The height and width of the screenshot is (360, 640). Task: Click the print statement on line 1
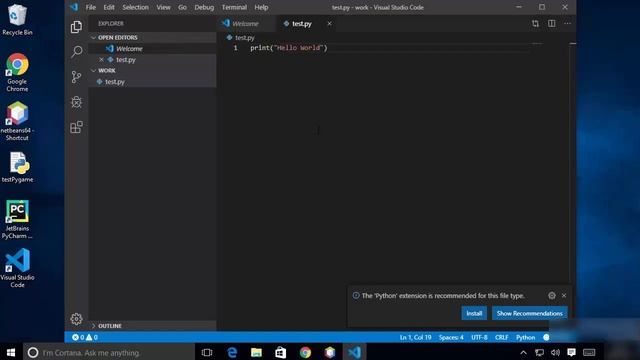pyautogui.click(x=289, y=48)
